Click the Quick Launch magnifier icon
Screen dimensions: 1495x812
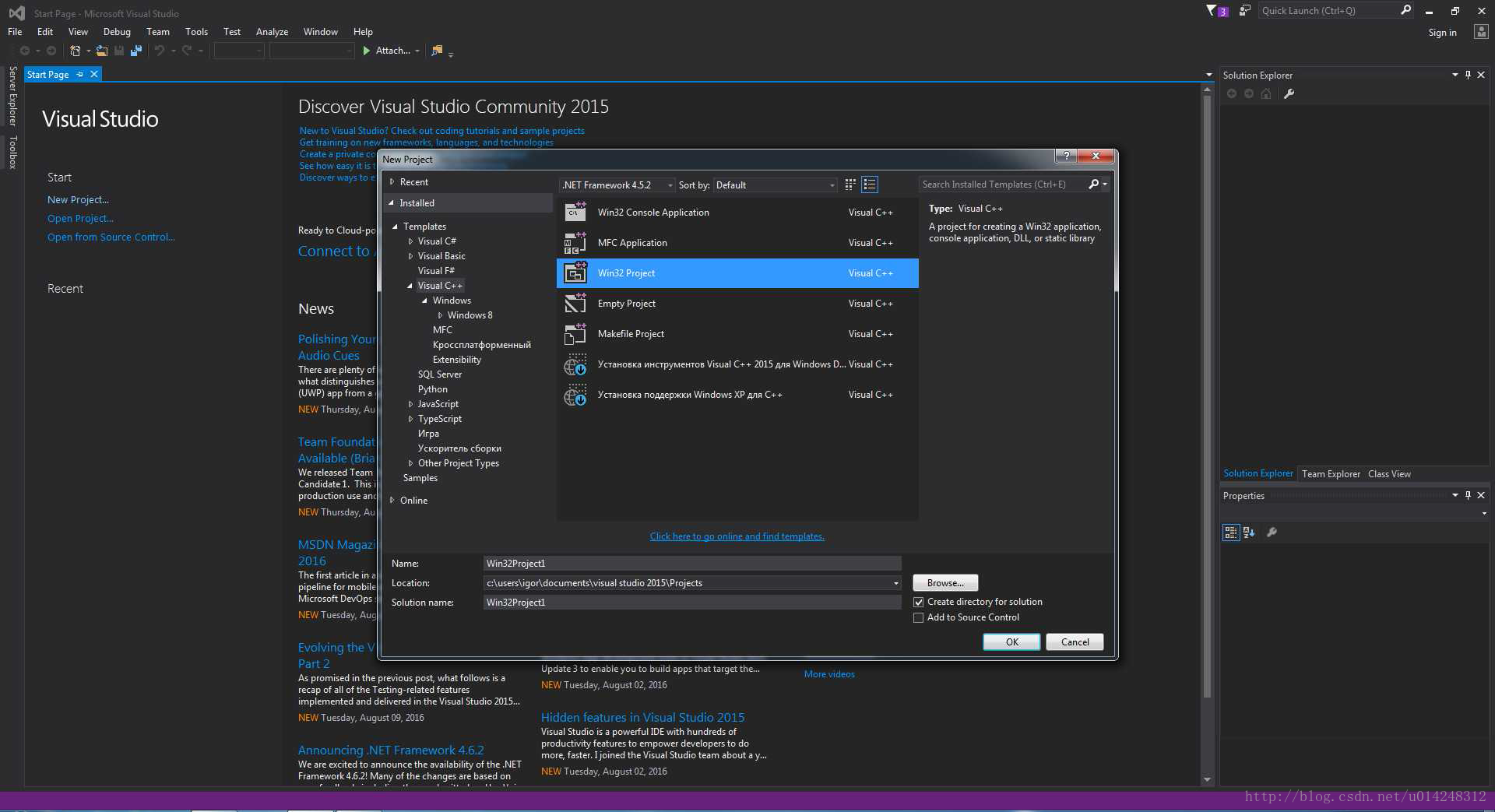click(x=1405, y=10)
